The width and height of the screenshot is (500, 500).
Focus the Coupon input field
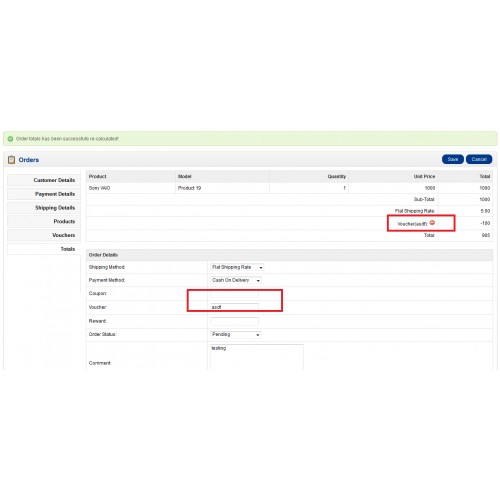(234, 294)
